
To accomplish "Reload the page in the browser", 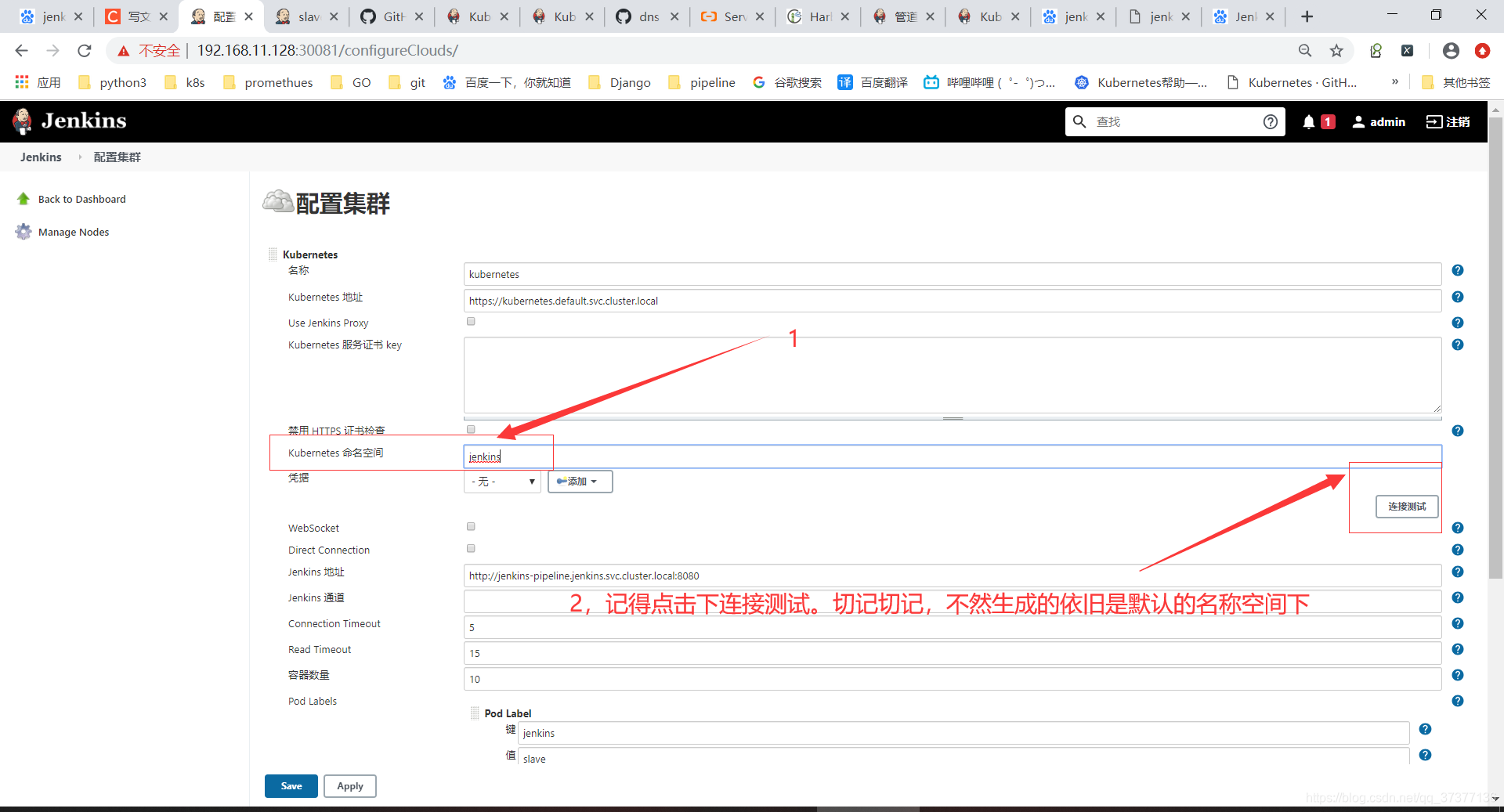I will tap(85, 51).
